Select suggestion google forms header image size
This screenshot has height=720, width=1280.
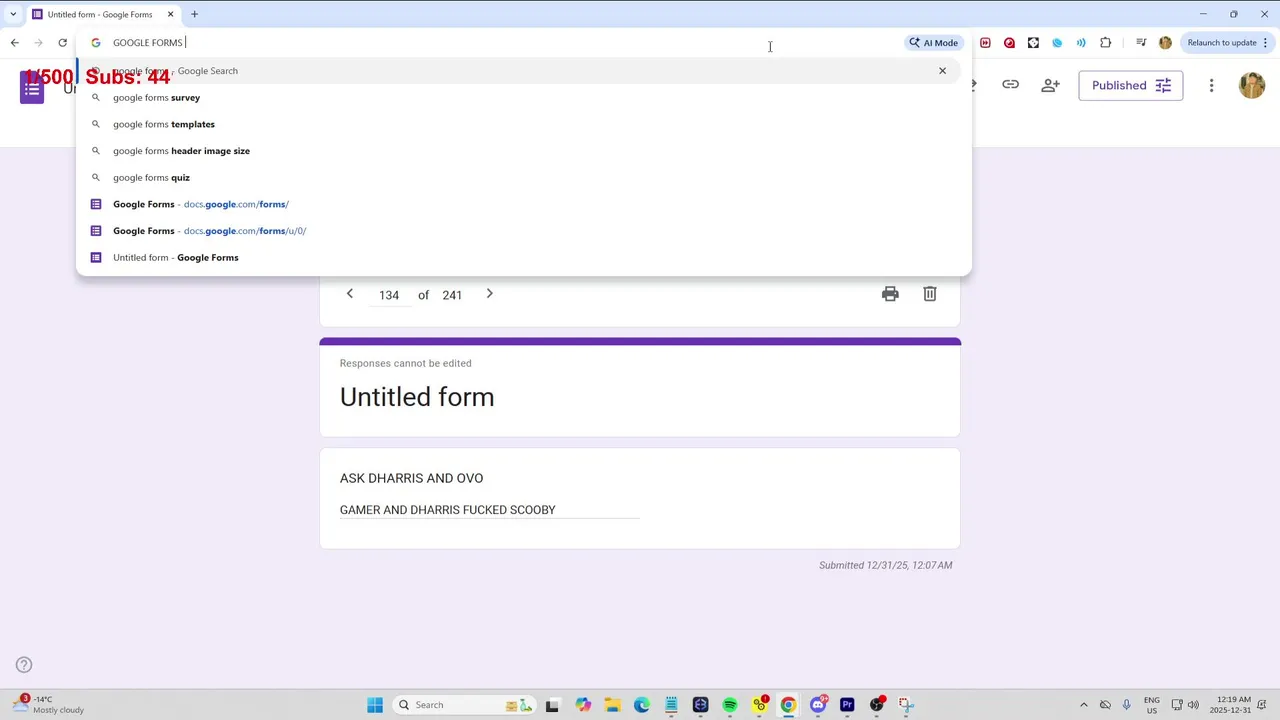pos(524,151)
